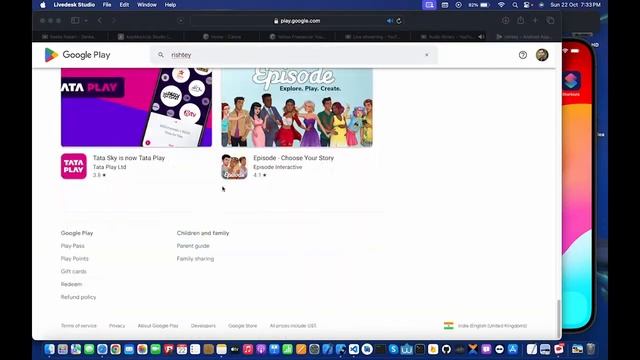This screenshot has height=360, width=640.
Task: Click the Episode app icon
Action: pos(234,166)
